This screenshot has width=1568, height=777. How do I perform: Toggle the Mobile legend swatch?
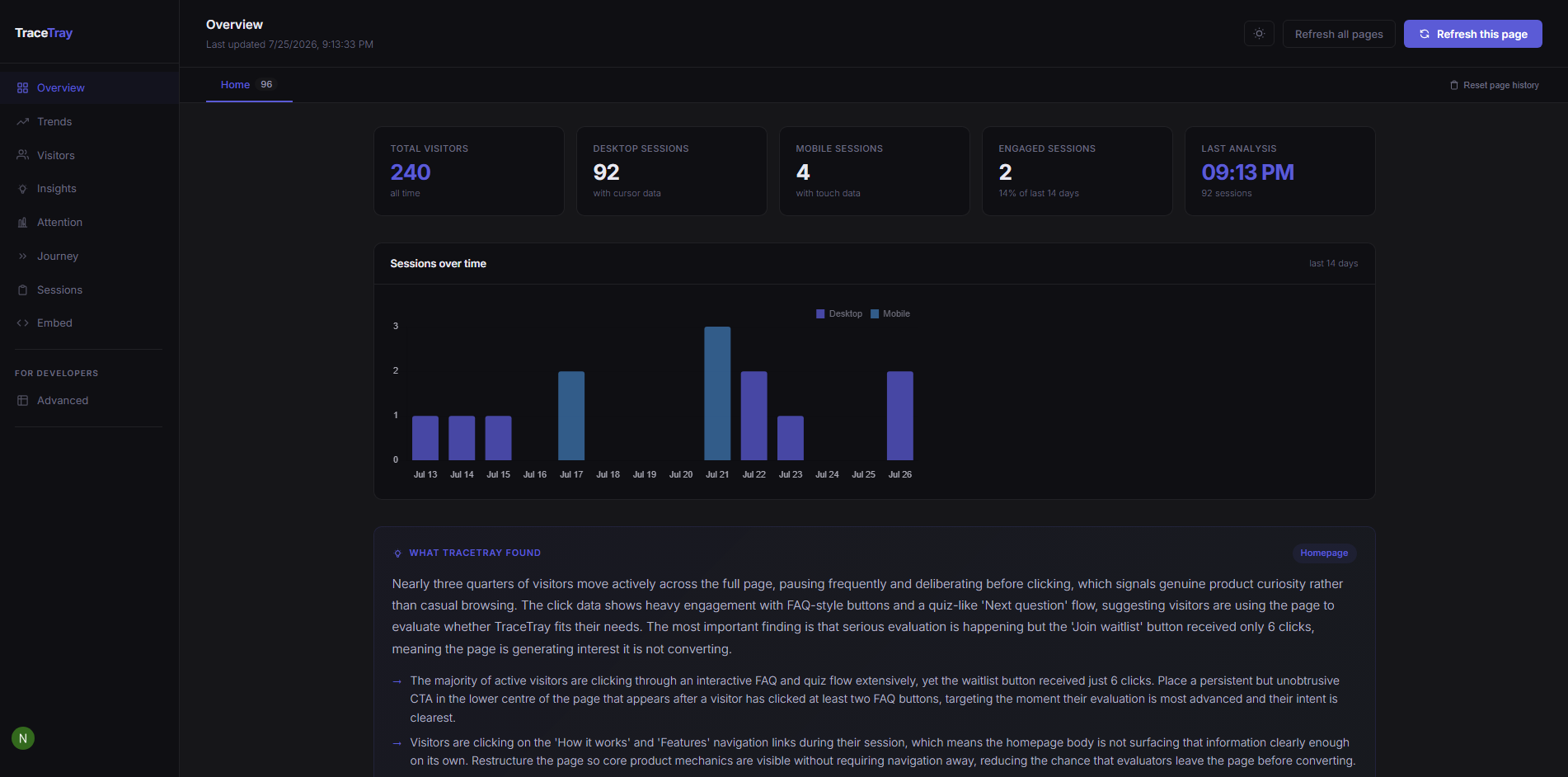click(875, 314)
